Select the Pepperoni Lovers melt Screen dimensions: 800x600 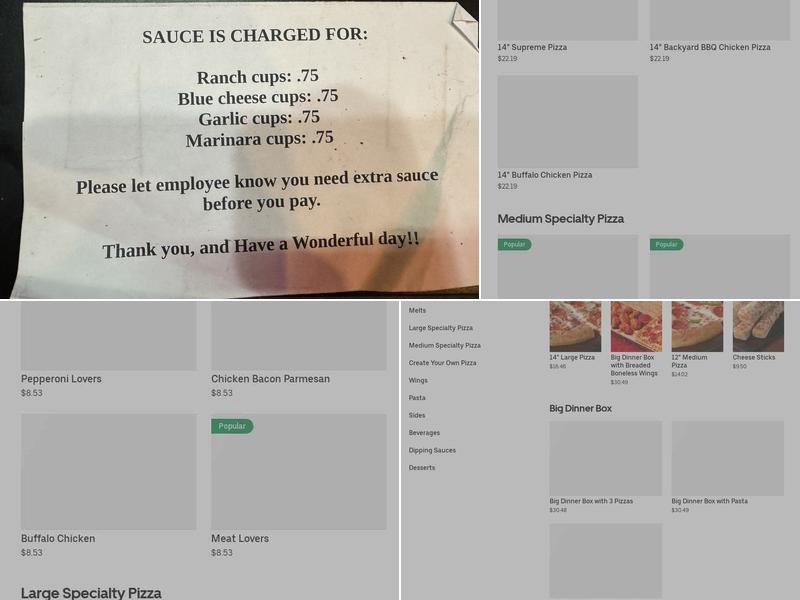[109, 336]
